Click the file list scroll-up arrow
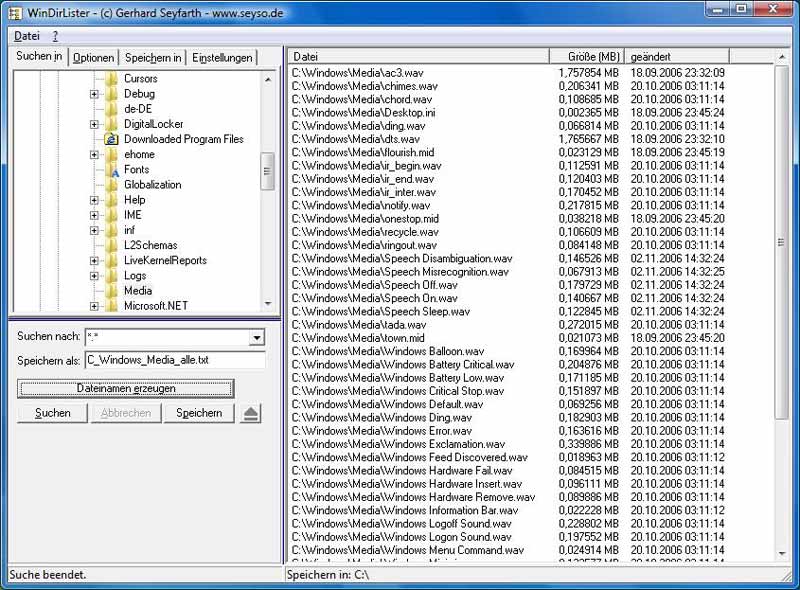800x590 pixels. (782, 56)
